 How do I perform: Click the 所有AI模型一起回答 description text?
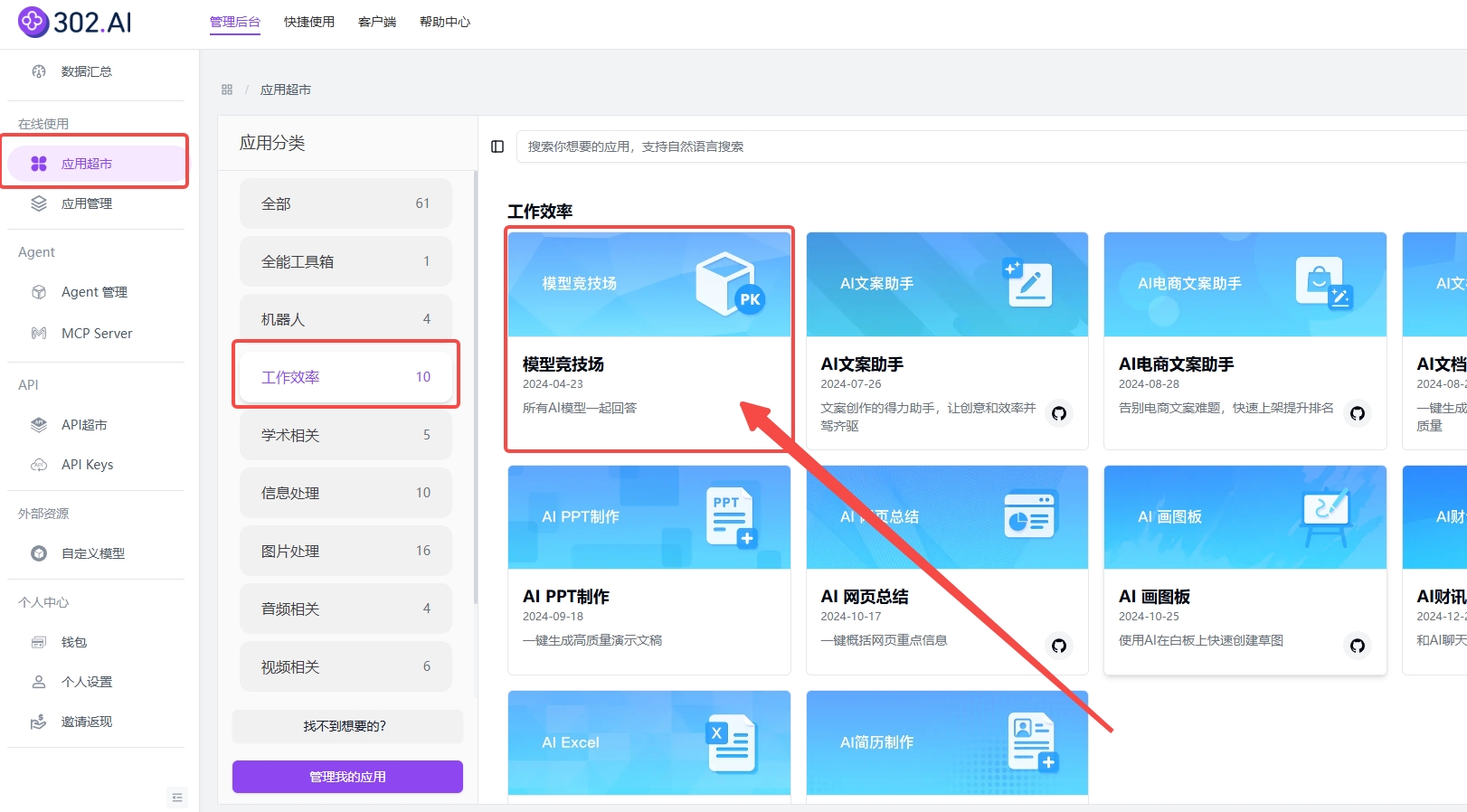point(580,408)
